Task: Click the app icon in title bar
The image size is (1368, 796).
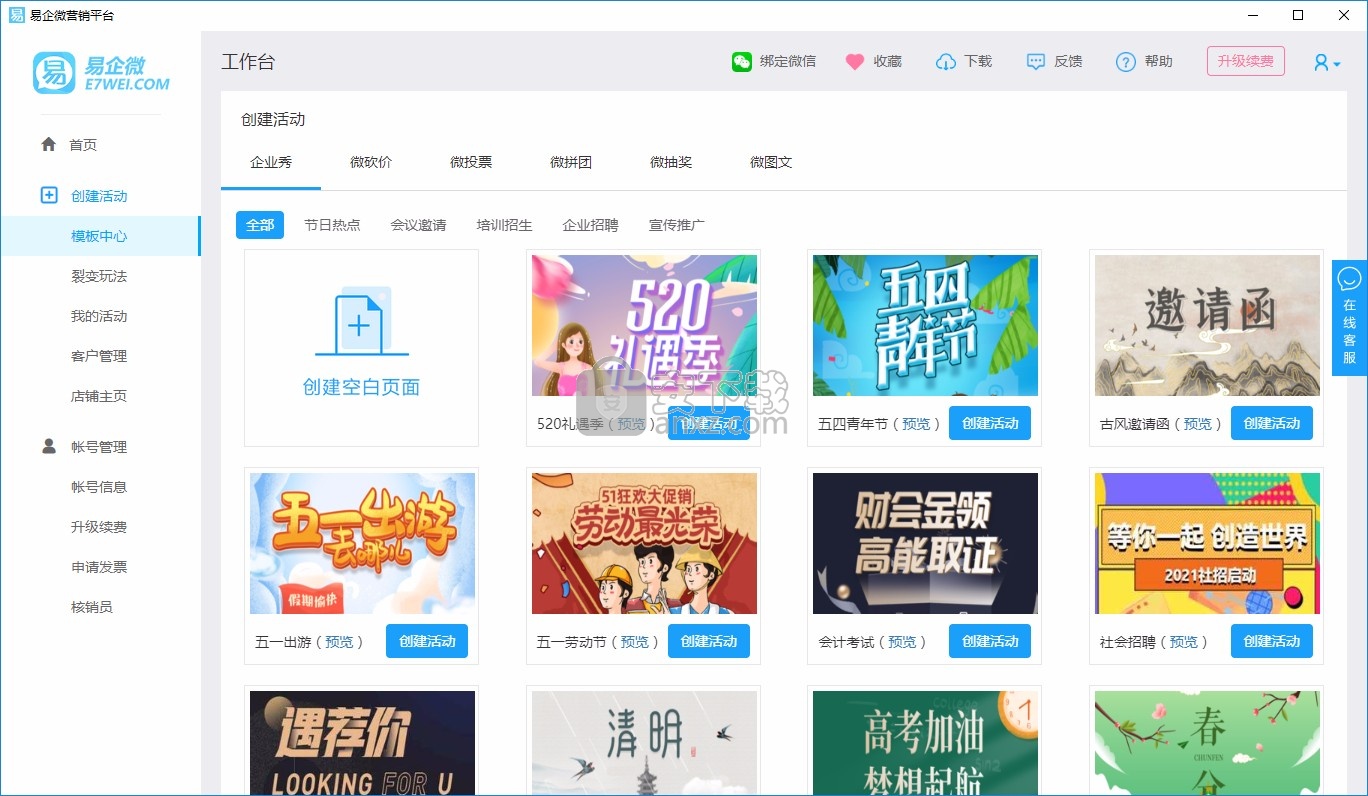Action: [x=17, y=15]
